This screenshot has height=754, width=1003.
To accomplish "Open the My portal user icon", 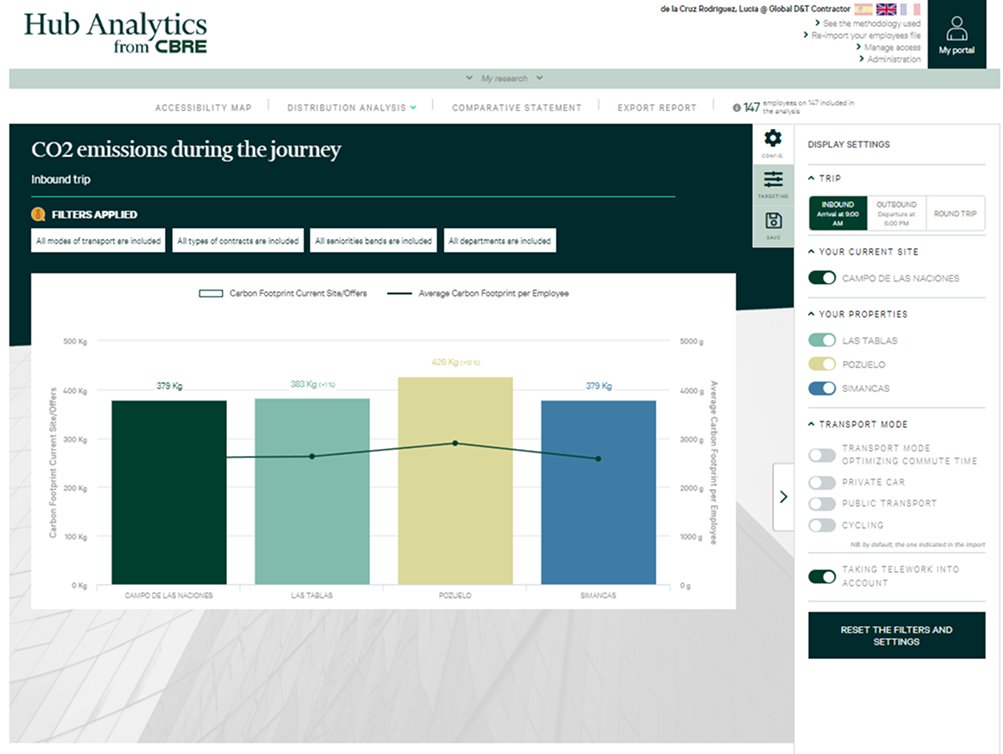I will click(x=956, y=29).
